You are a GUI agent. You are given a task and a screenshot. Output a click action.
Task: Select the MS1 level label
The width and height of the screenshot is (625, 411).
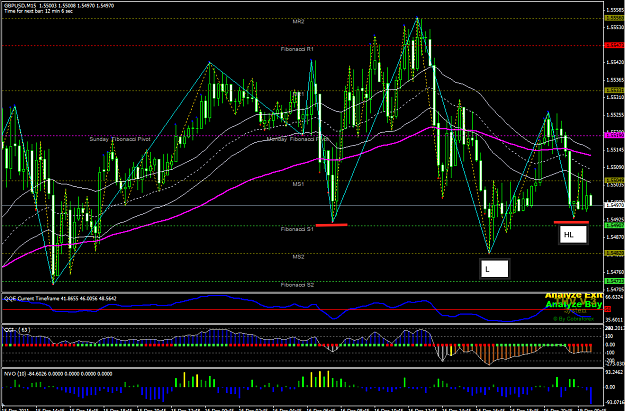[x=298, y=184]
